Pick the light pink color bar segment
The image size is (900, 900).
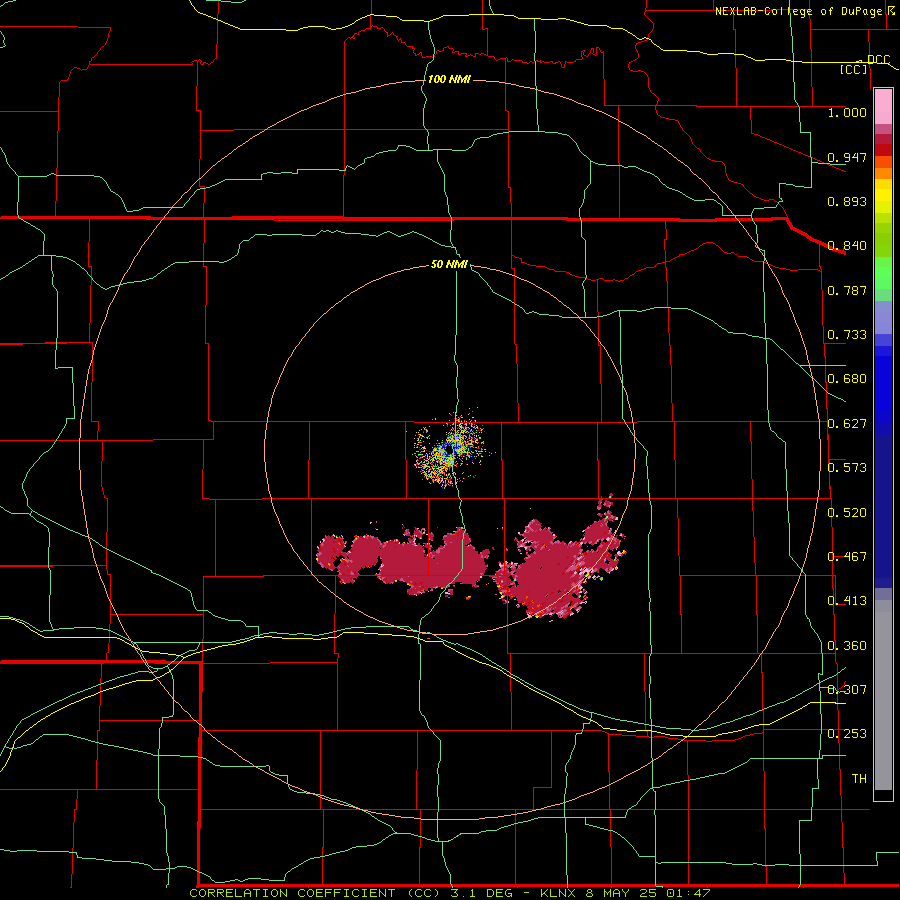(883, 107)
